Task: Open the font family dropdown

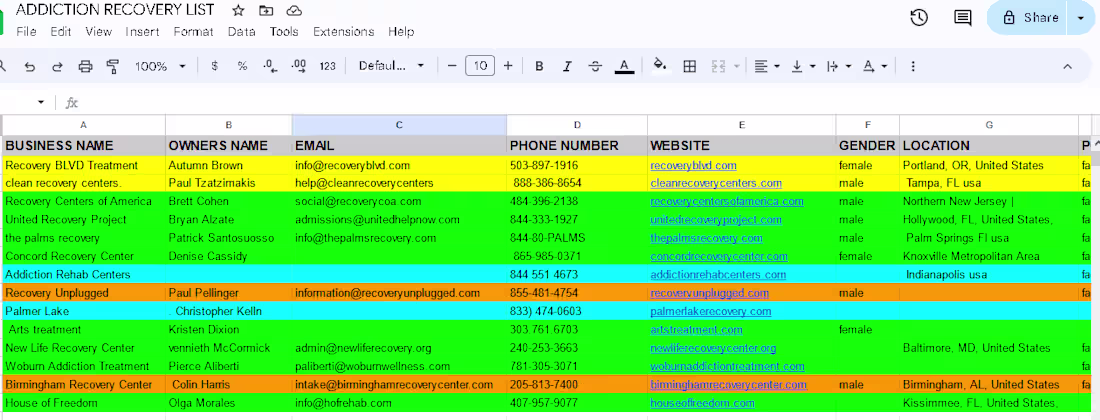Action: coord(391,66)
